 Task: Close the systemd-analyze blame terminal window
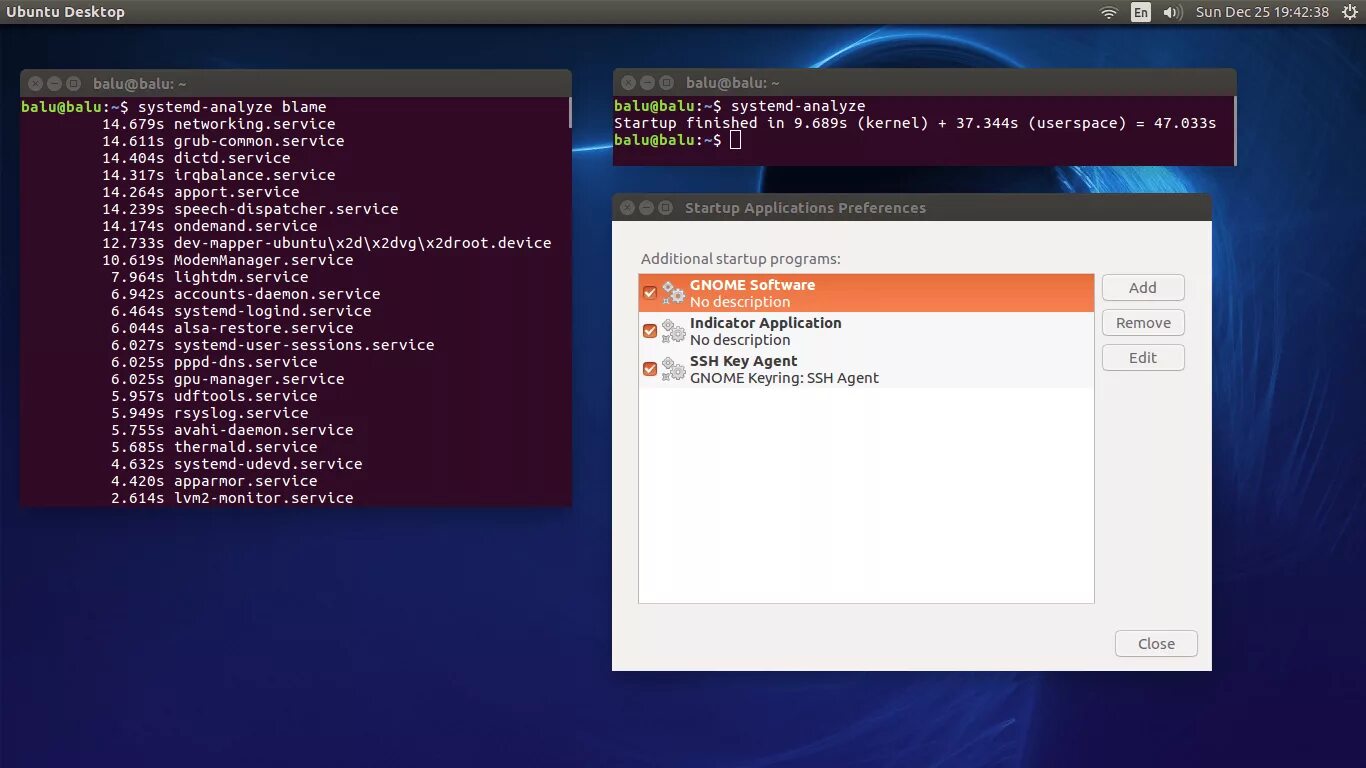pyautogui.click(x=36, y=84)
